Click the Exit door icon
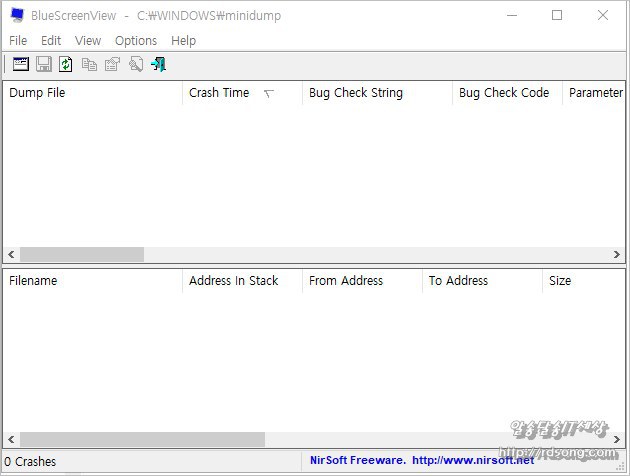Viewport: 630px width, 476px height. click(x=158, y=64)
